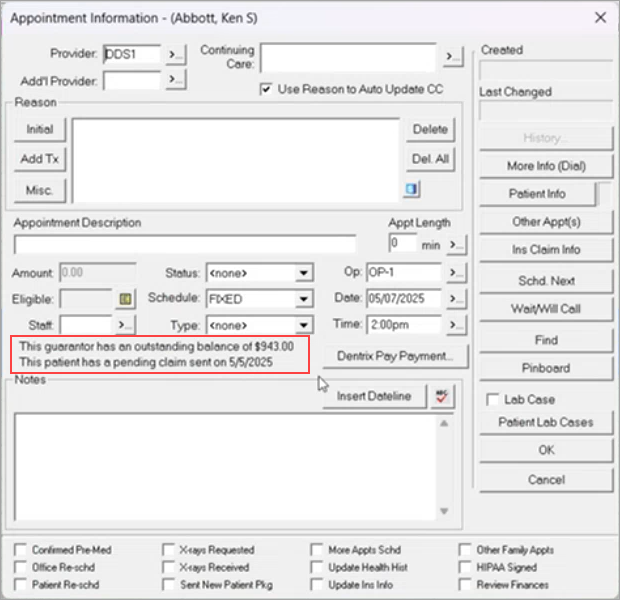Expand the Type dropdown
620x600 pixels.
tap(304, 324)
